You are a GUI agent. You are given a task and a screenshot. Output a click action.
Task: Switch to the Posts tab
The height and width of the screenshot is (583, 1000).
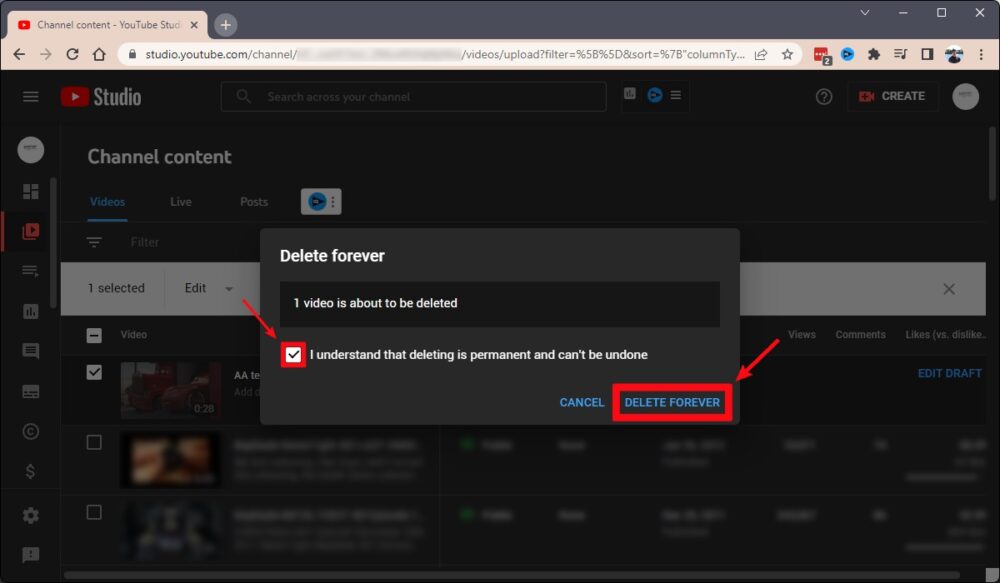click(x=254, y=202)
